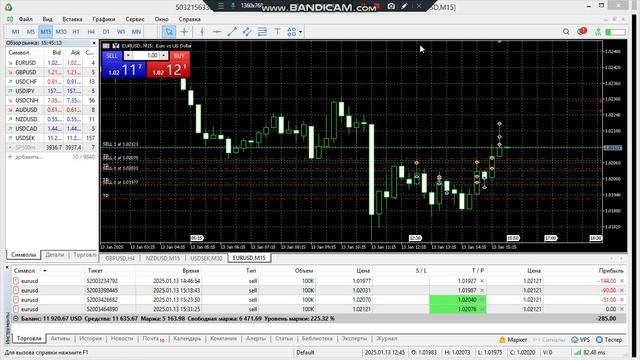The width and height of the screenshot is (640, 360).
Task: Open the Журнал tab in toolbox
Action: coord(386,339)
